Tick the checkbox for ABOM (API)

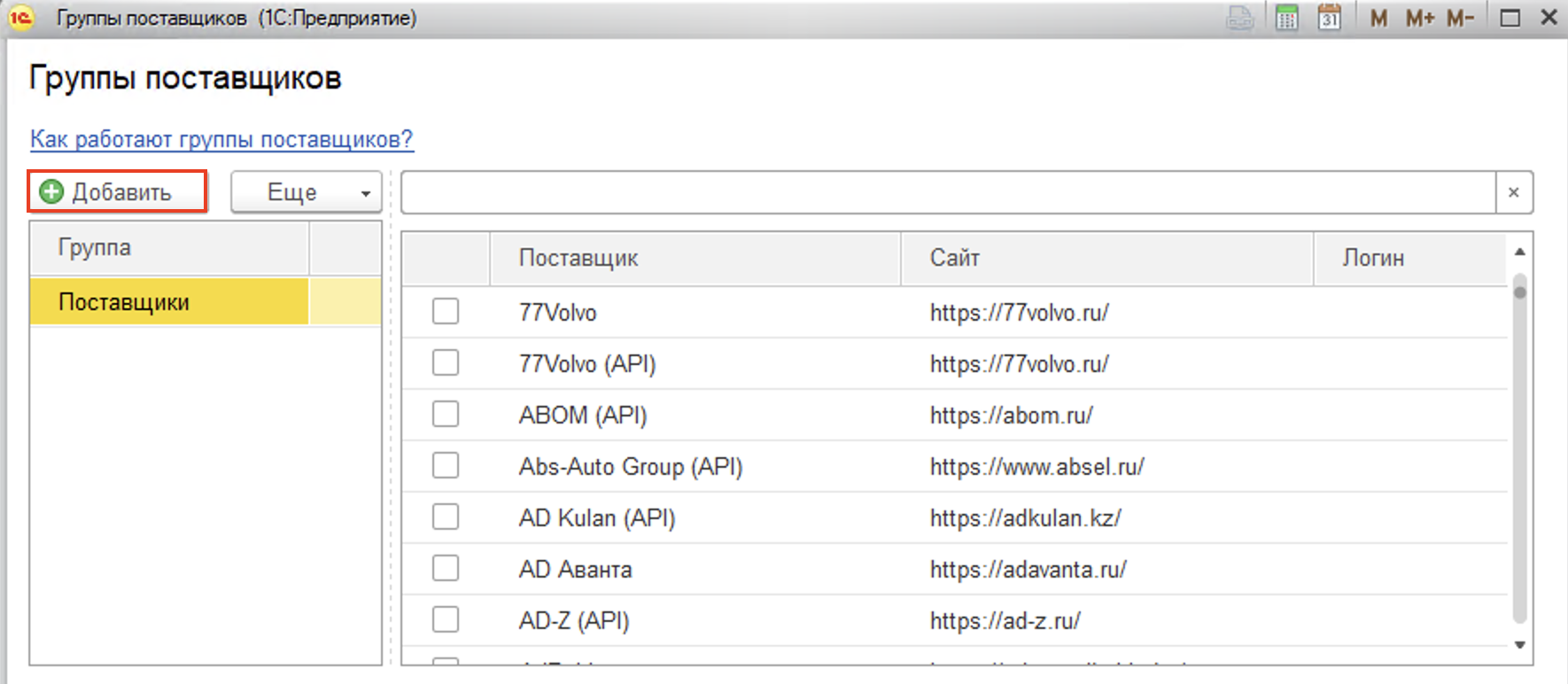point(446,414)
